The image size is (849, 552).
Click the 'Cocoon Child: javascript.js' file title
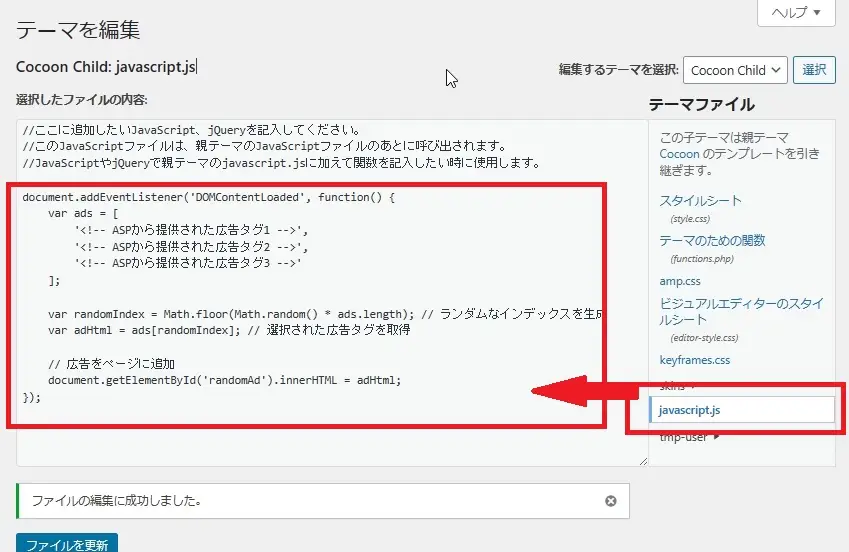point(106,67)
